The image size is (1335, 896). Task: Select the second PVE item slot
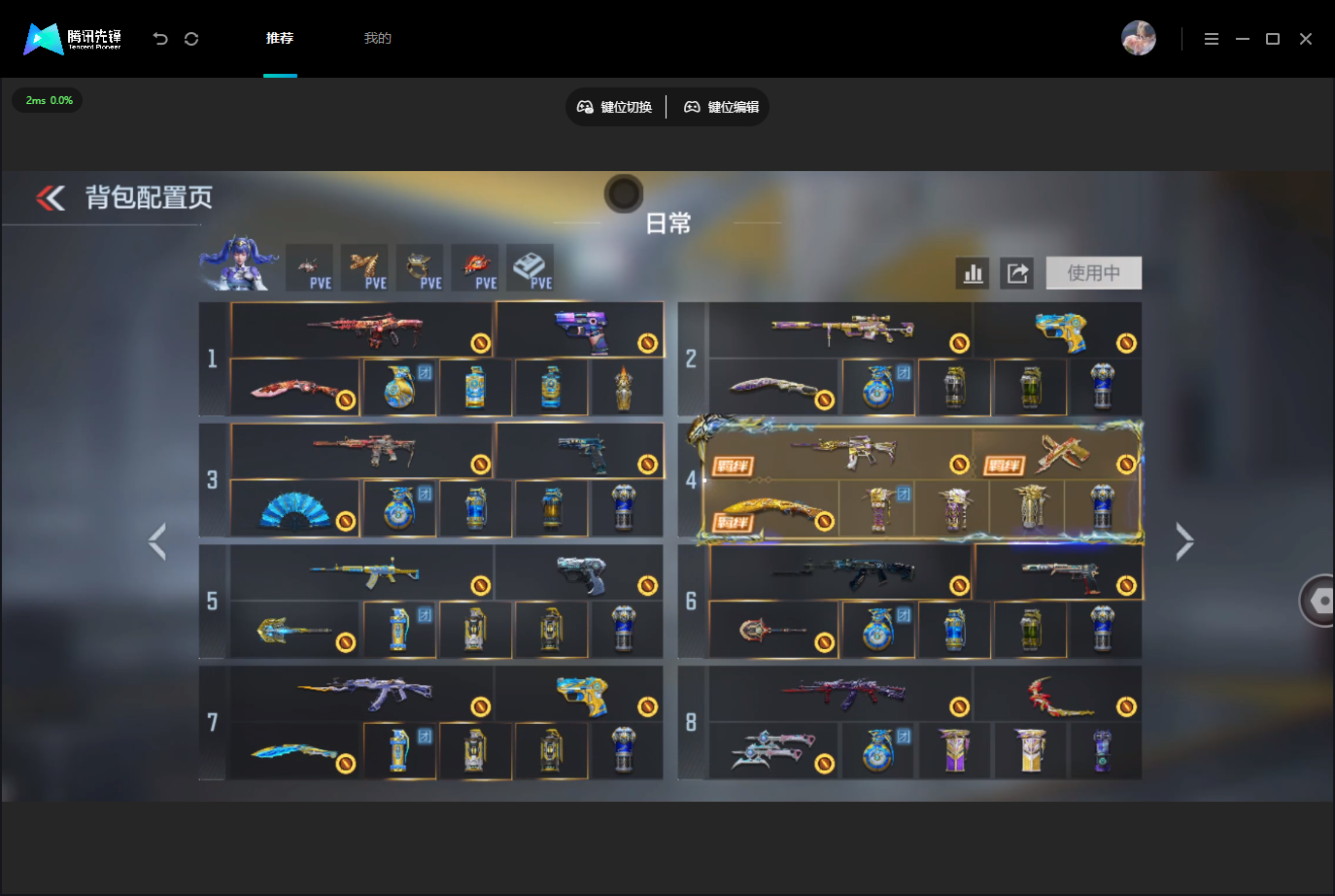coord(365,267)
